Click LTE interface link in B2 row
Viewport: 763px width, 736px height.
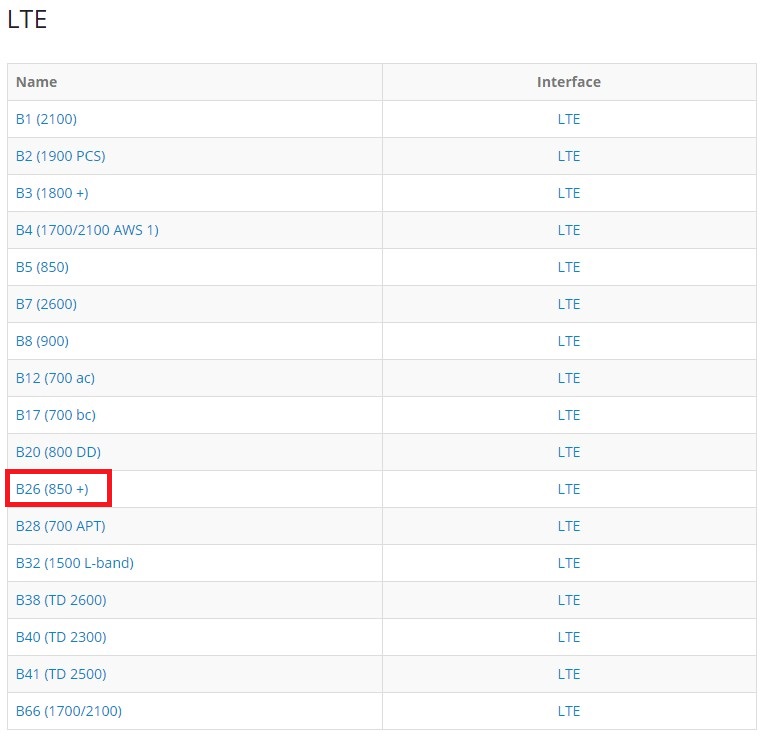click(x=569, y=156)
